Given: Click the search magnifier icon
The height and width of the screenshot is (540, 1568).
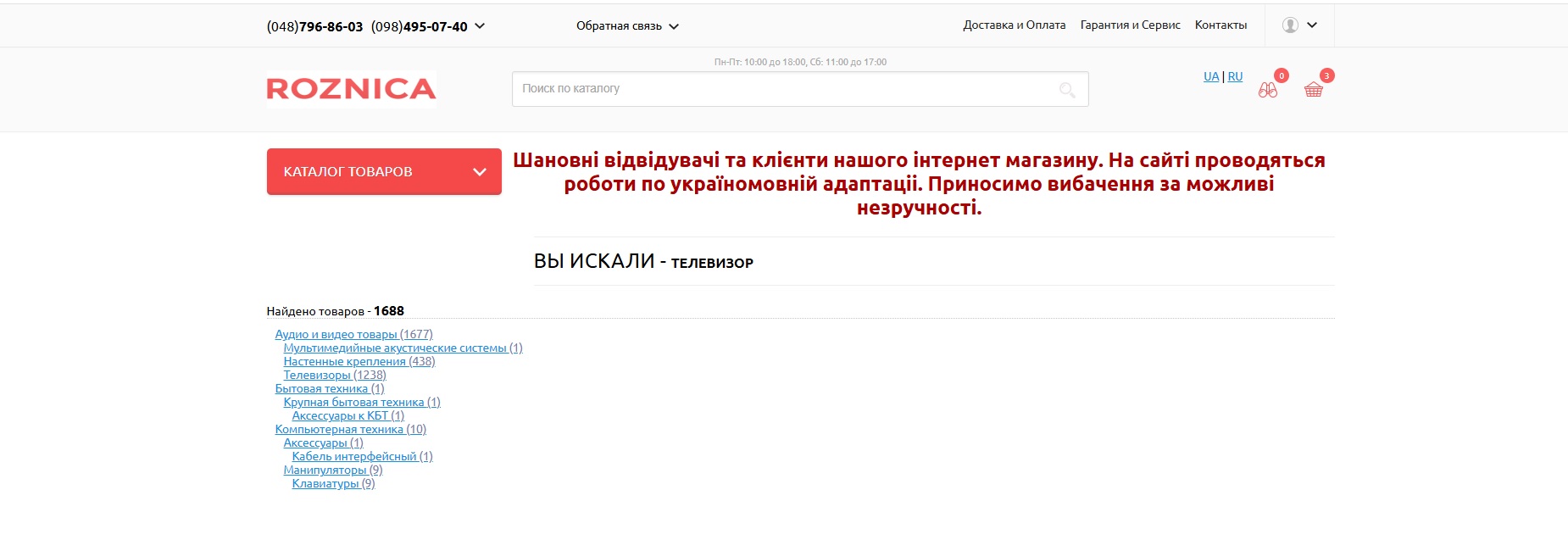Looking at the screenshot, I should click(x=1067, y=90).
